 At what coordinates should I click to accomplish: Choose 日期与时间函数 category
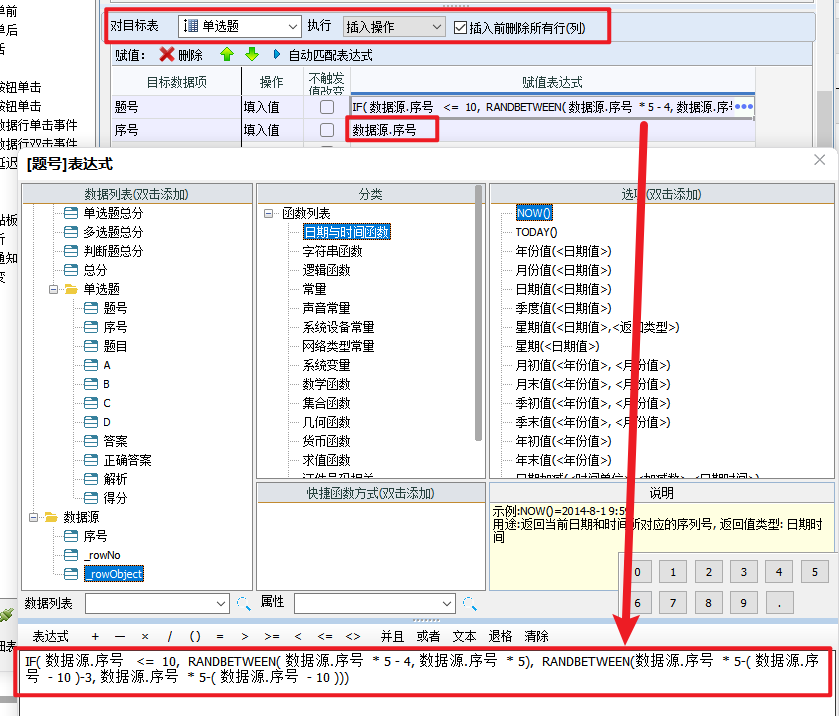click(x=347, y=232)
